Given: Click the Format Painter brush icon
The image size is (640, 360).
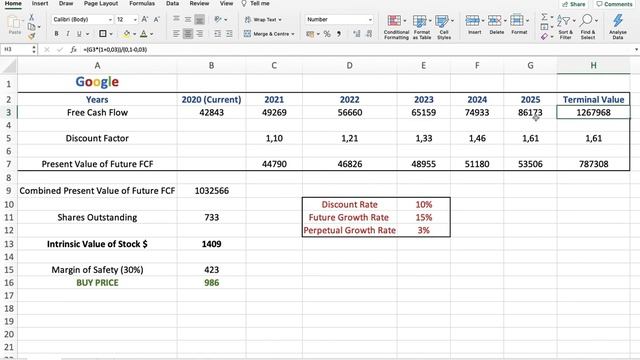Looking at the screenshot, I should pyautogui.click(x=31, y=36).
